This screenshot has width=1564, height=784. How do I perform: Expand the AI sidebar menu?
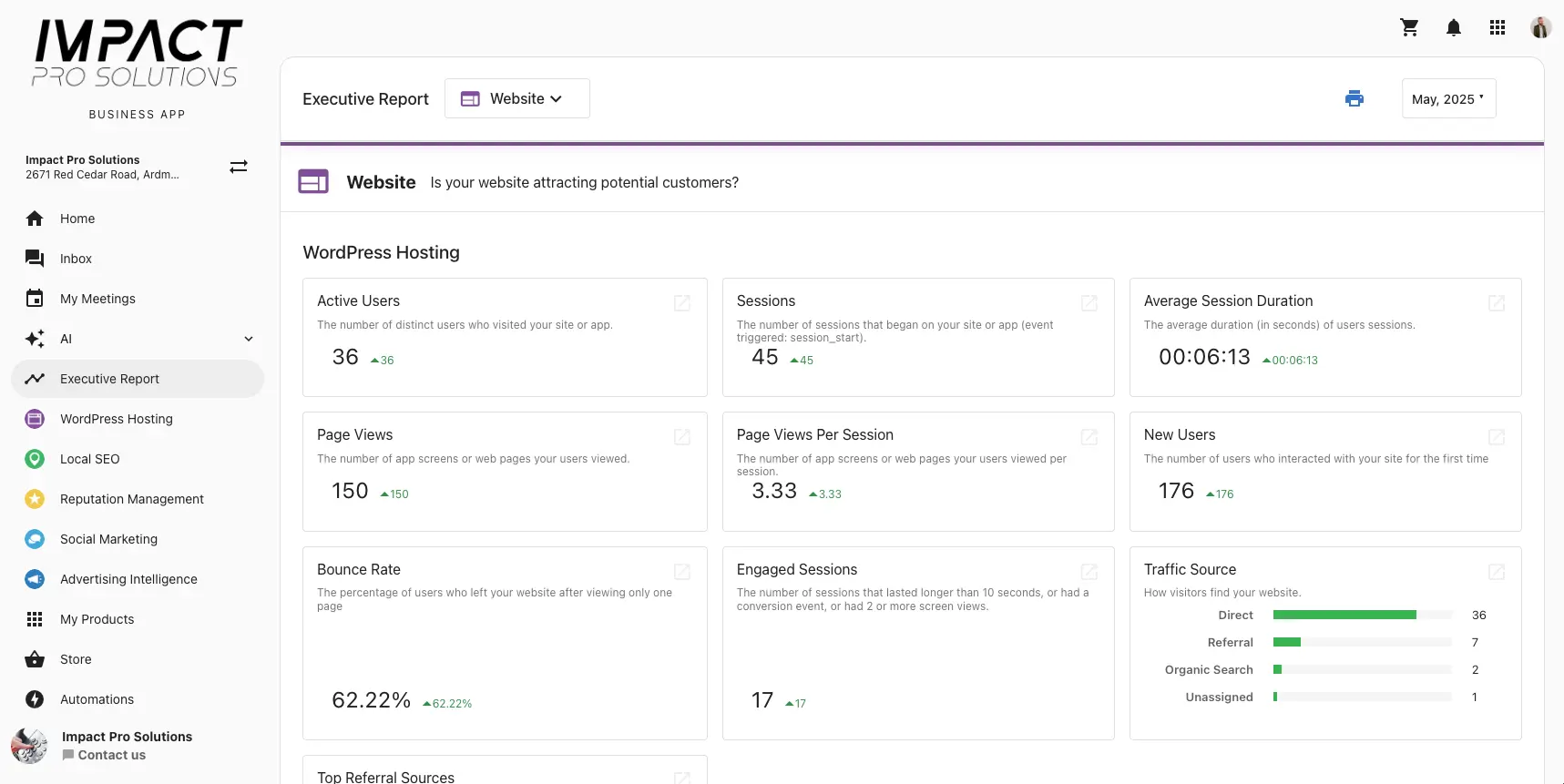pos(249,339)
